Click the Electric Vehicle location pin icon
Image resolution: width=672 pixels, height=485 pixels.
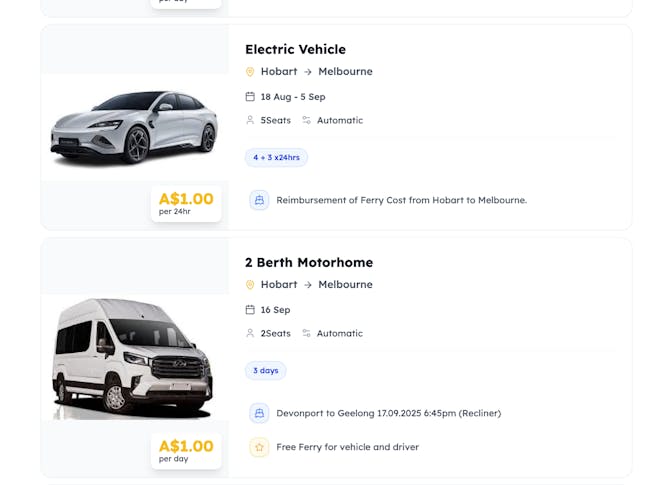click(250, 72)
